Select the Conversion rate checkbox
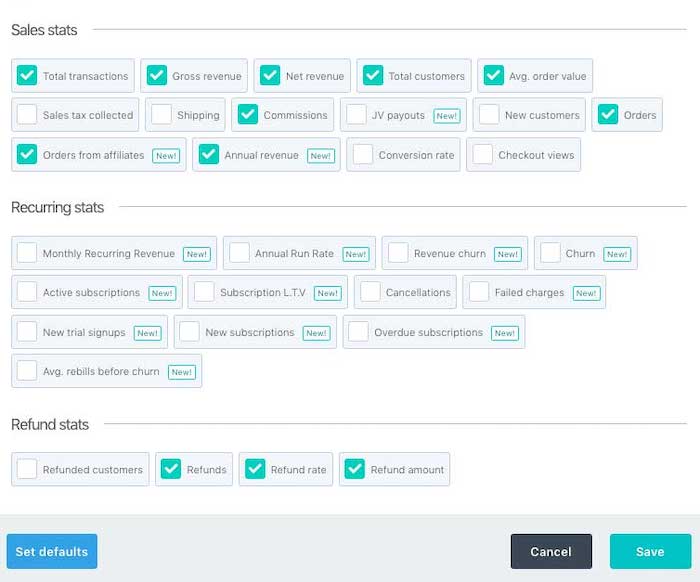Image resolution: width=700 pixels, height=582 pixels. tap(363, 155)
